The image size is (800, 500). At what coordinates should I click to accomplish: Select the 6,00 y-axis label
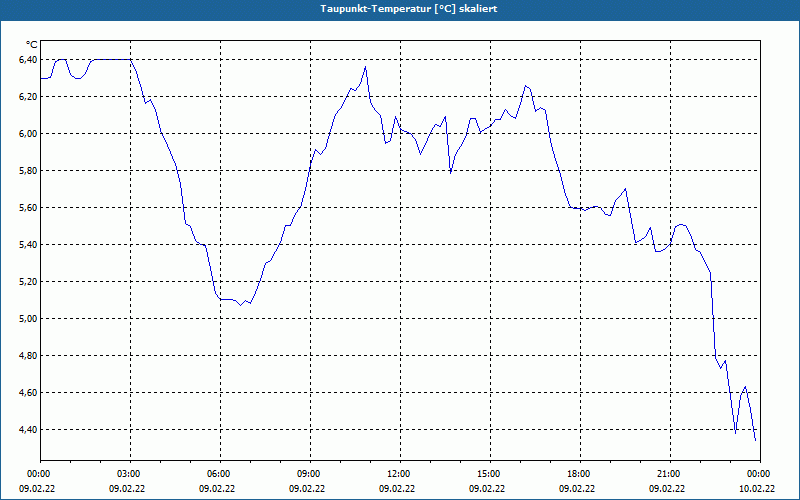(28, 134)
